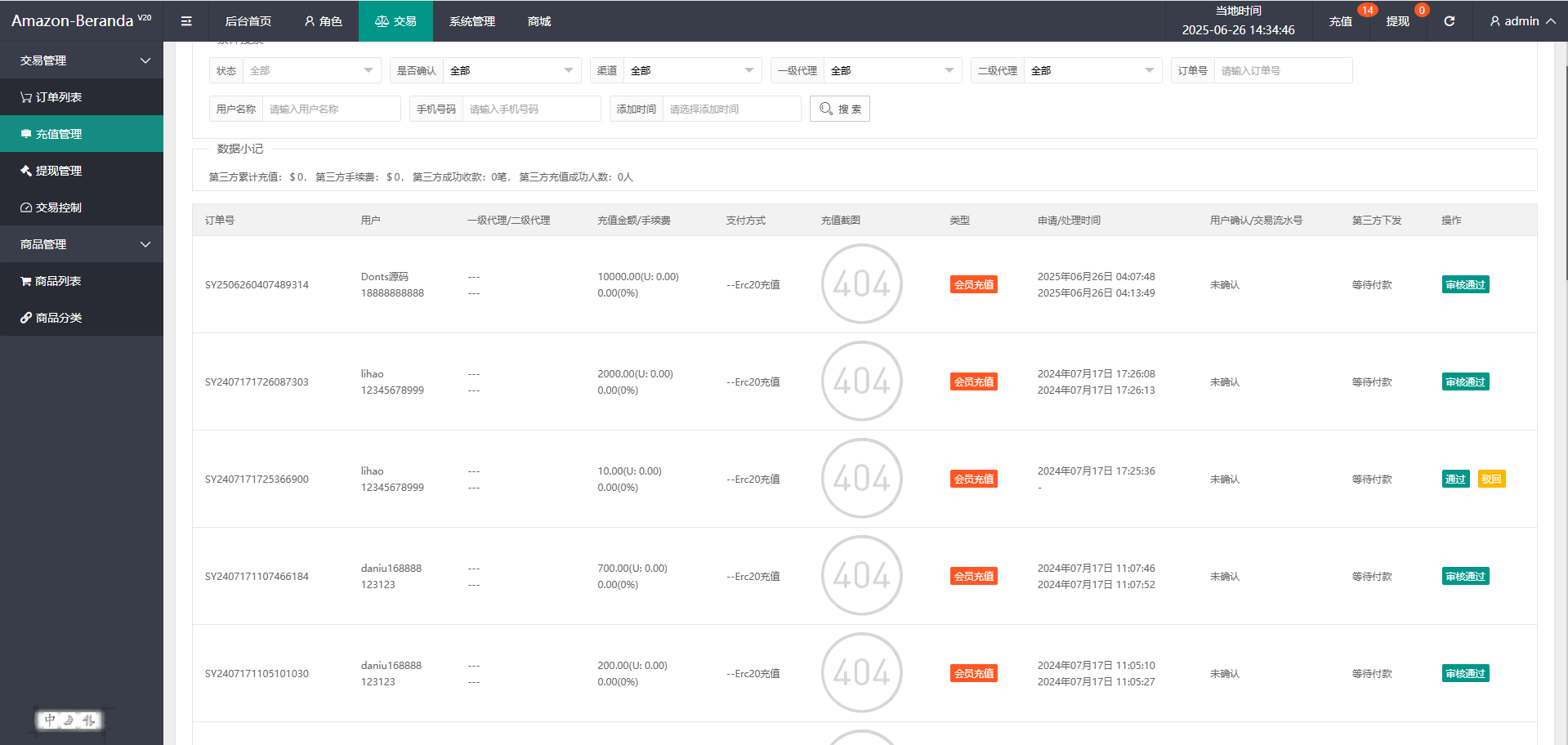Open the 角色 top menu
Image resolution: width=1568 pixels, height=745 pixels.
324,21
